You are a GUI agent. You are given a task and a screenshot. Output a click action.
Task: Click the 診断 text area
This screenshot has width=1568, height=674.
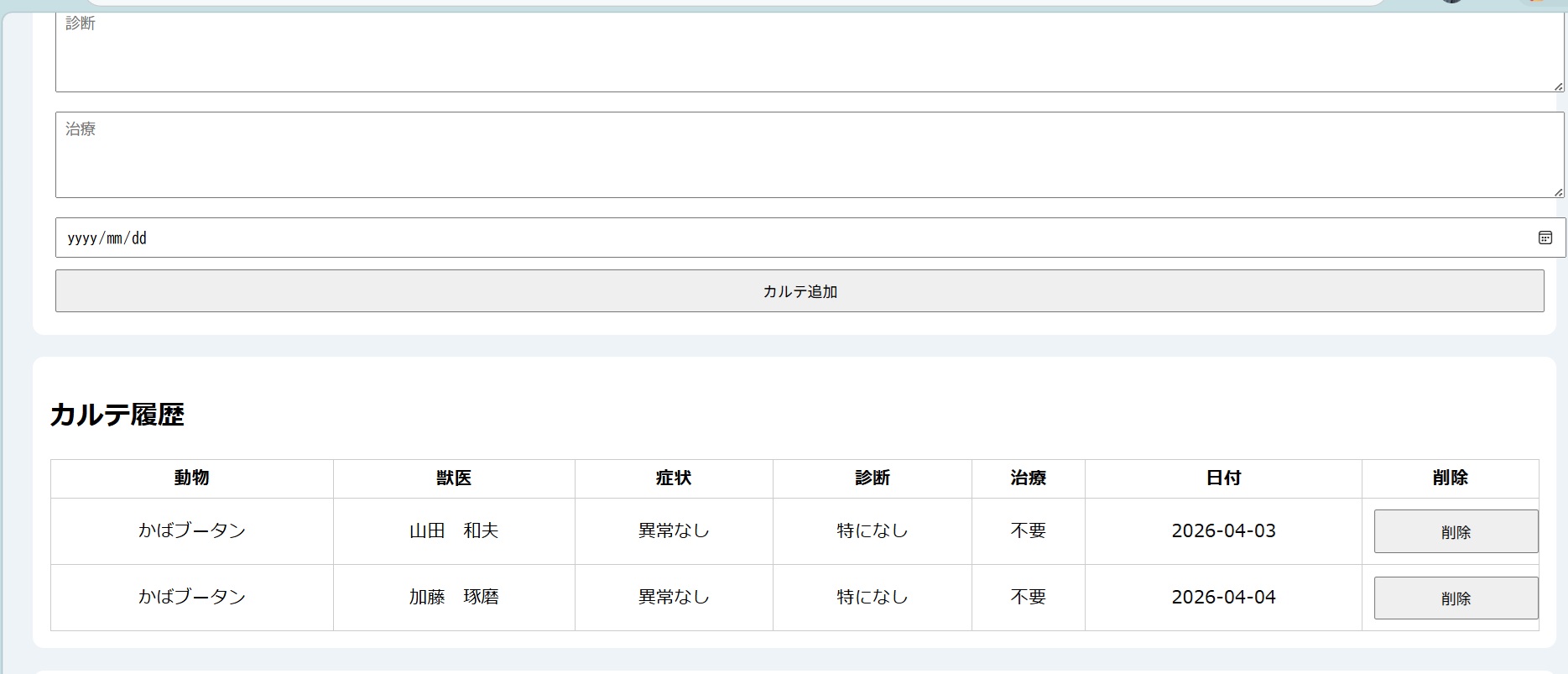coord(805,50)
